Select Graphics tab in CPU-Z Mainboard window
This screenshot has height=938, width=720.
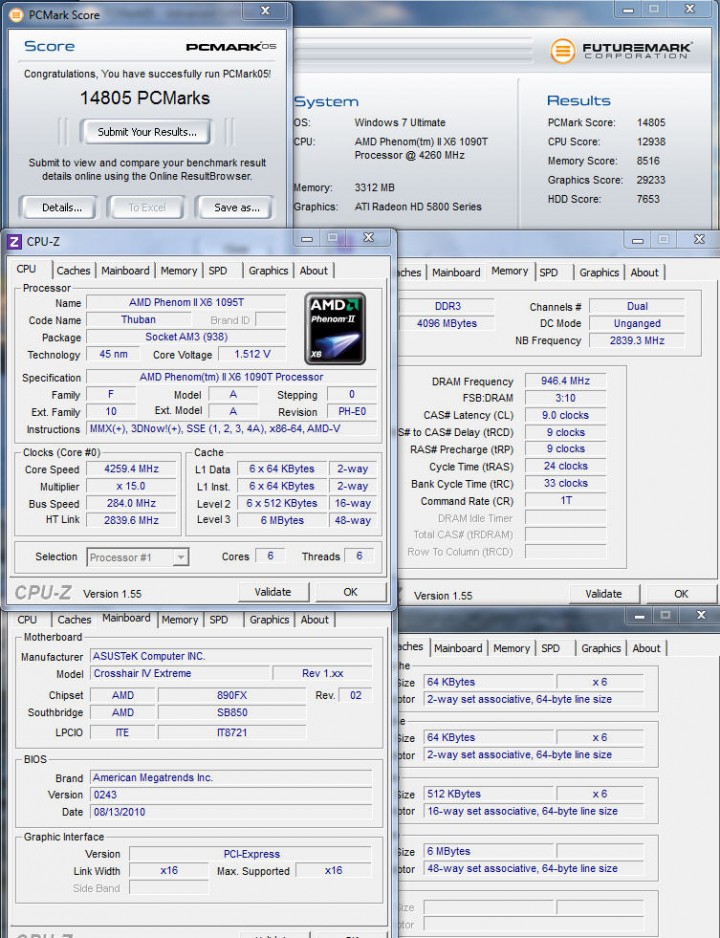[x=269, y=620]
